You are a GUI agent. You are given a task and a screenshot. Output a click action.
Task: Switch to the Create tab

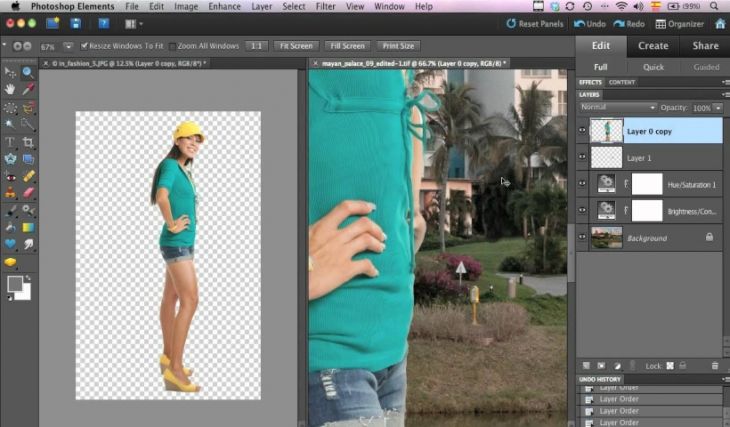pyautogui.click(x=653, y=45)
